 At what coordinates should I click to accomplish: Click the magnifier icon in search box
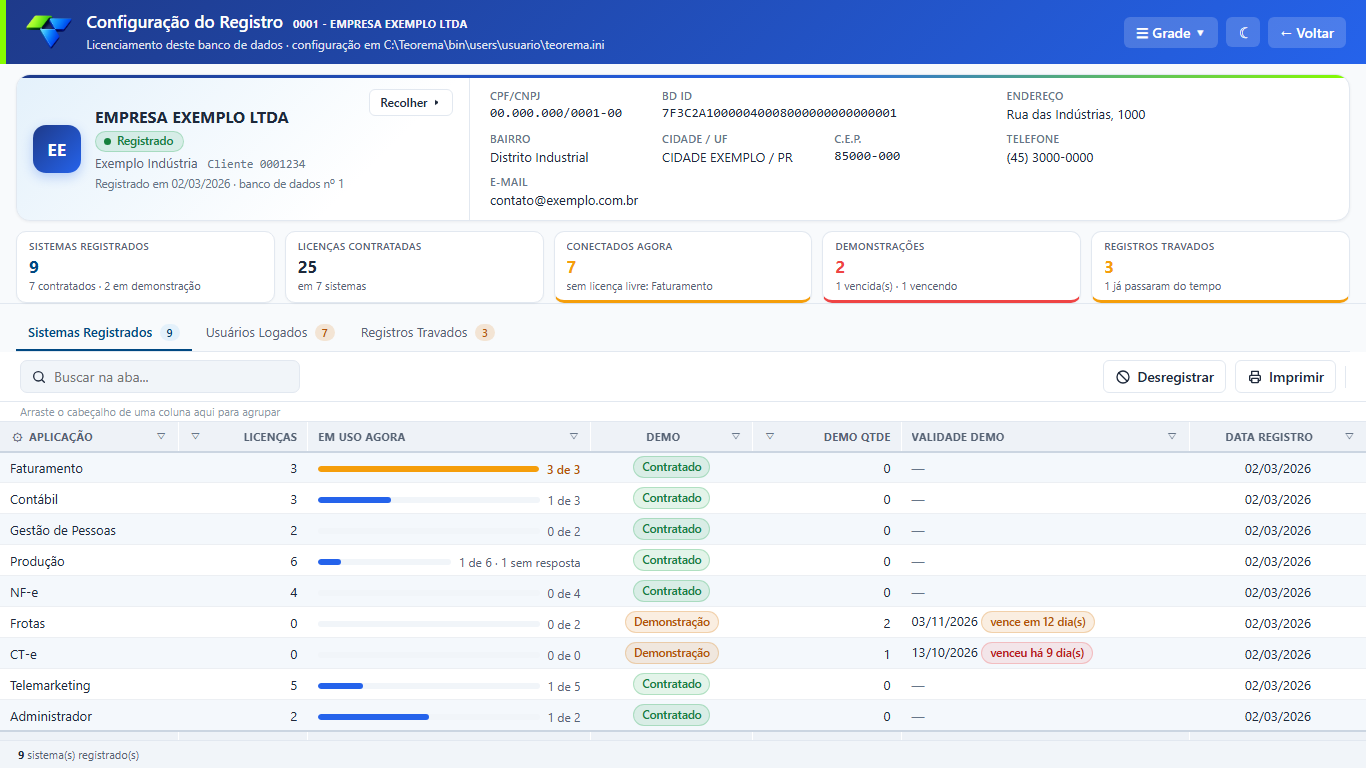pyautogui.click(x=39, y=377)
